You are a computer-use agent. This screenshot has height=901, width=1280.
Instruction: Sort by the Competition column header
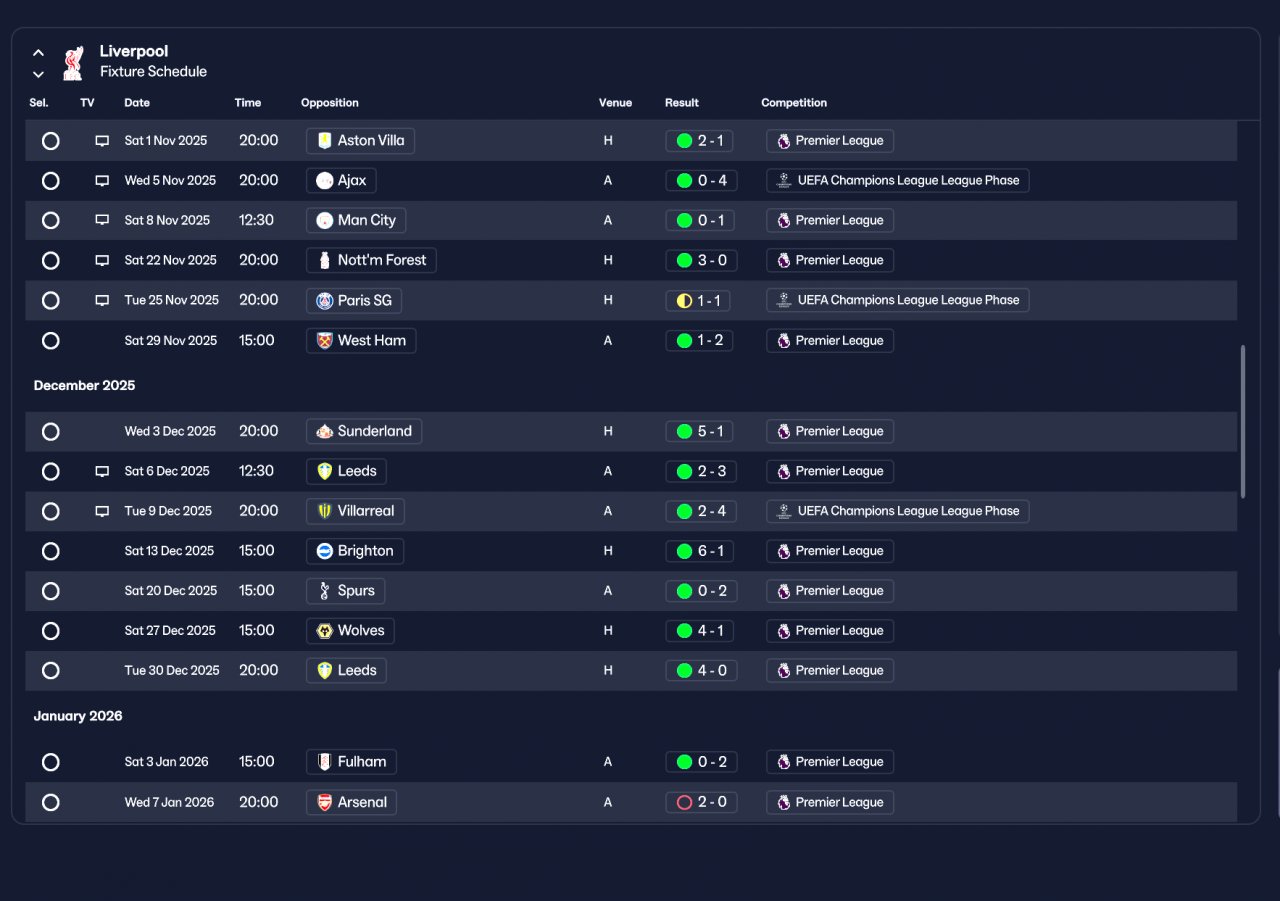(x=794, y=103)
